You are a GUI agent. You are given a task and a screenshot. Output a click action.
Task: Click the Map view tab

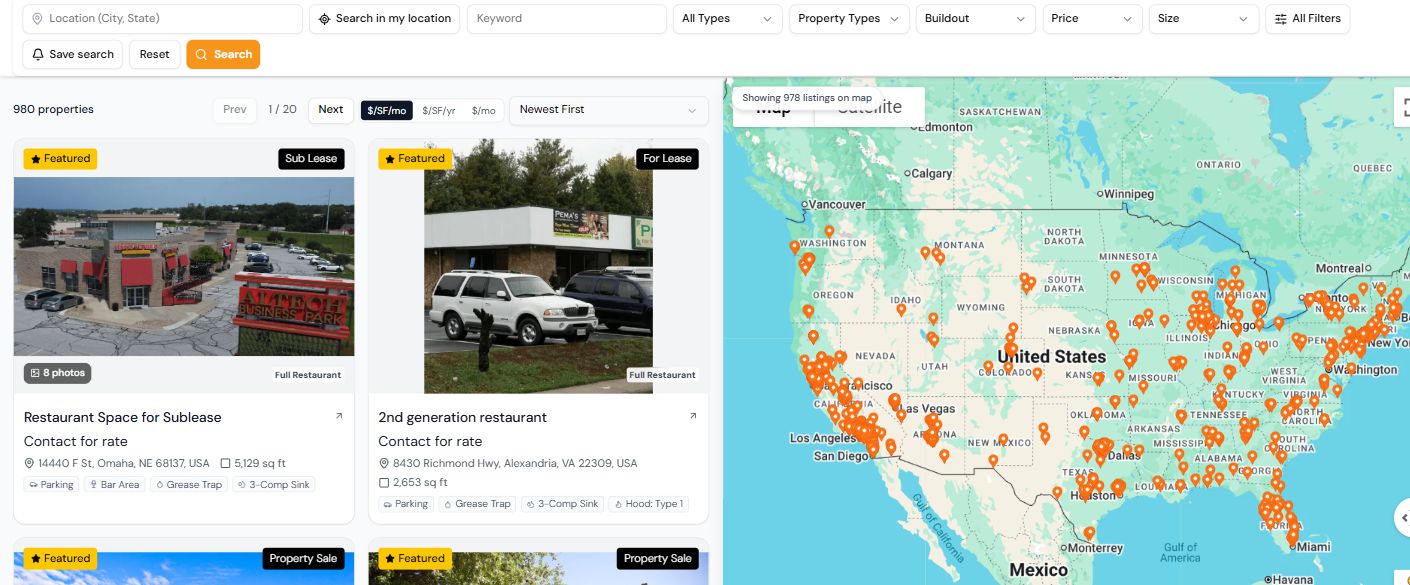tap(773, 108)
